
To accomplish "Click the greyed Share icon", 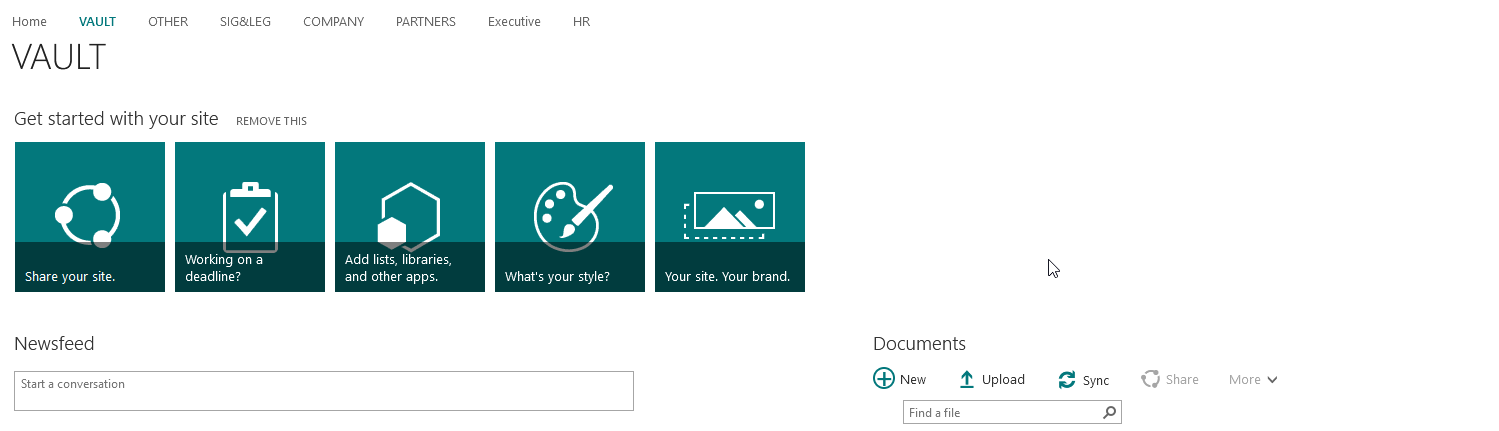I will point(1150,379).
